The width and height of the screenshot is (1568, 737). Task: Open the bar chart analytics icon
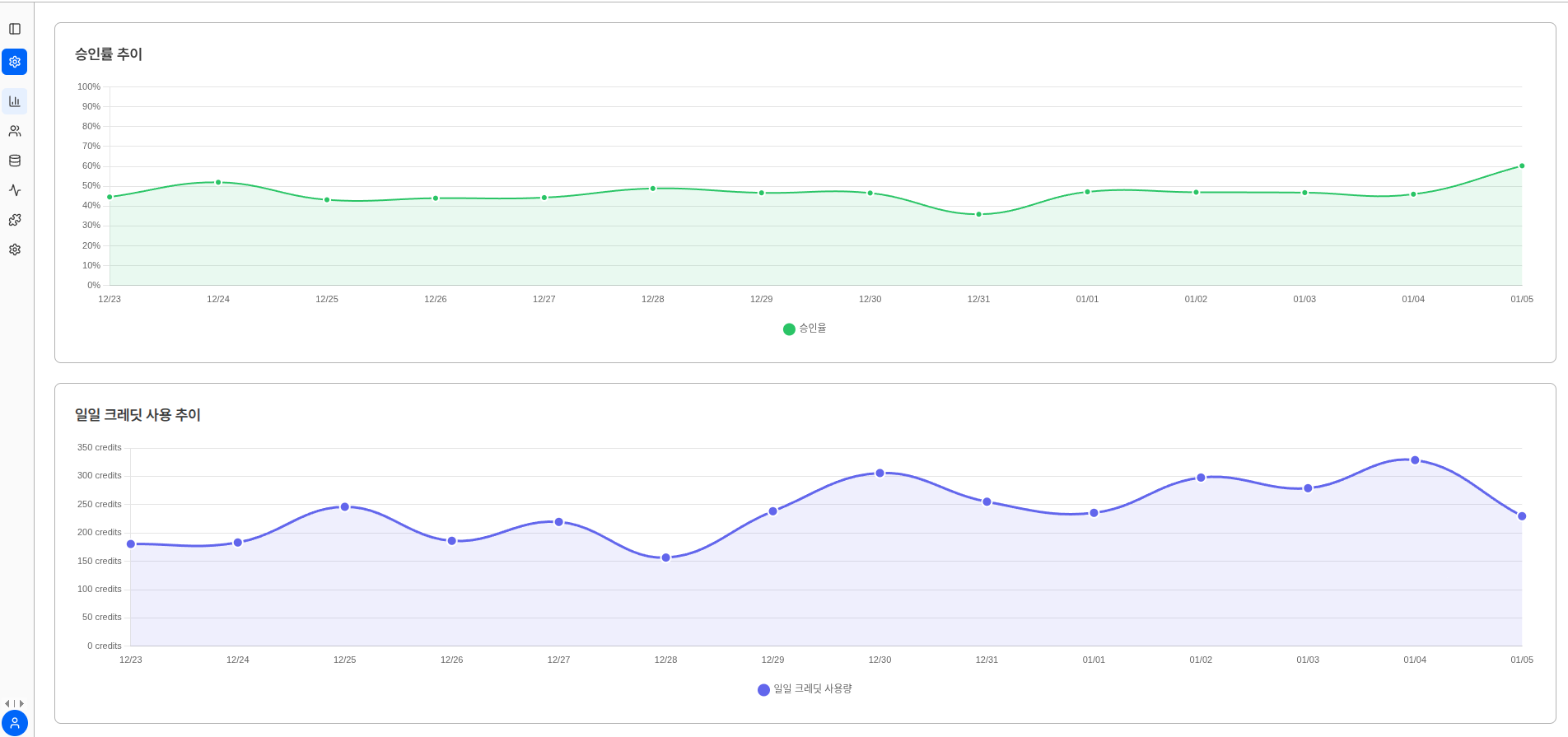click(x=15, y=101)
